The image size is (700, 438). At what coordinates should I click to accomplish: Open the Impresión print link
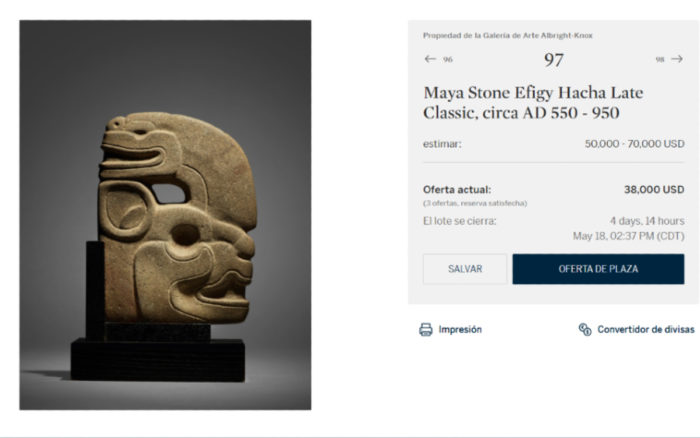click(x=460, y=329)
